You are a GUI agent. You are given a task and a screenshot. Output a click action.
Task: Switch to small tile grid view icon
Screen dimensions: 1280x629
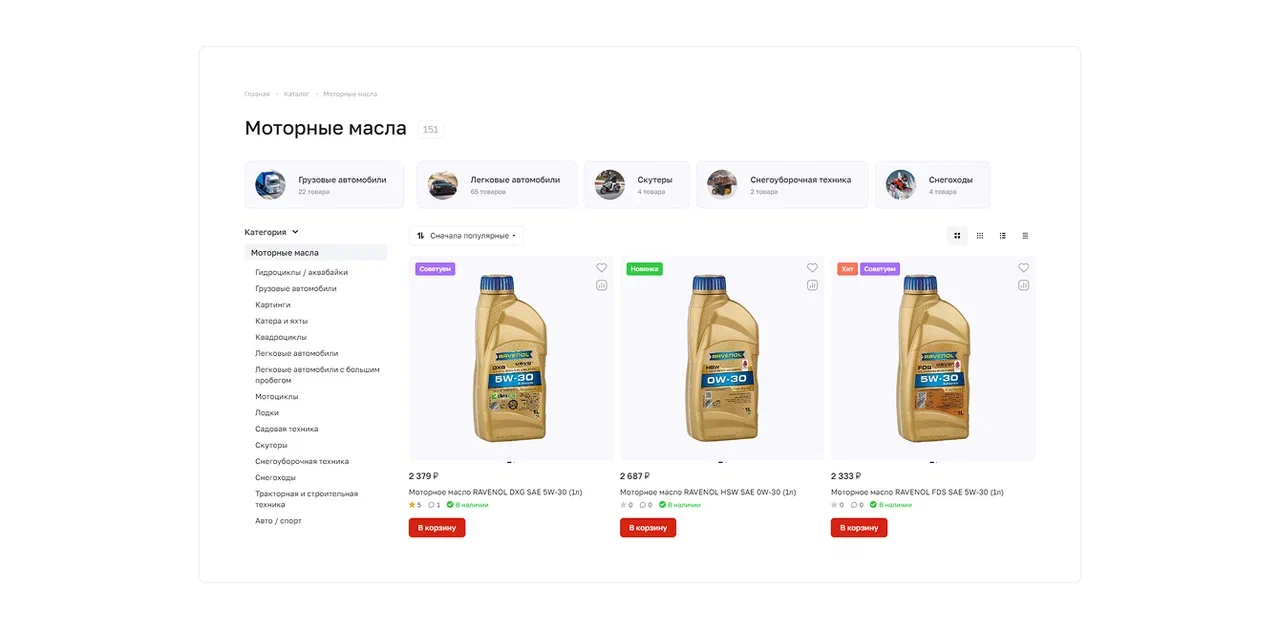(x=980, y=236)
